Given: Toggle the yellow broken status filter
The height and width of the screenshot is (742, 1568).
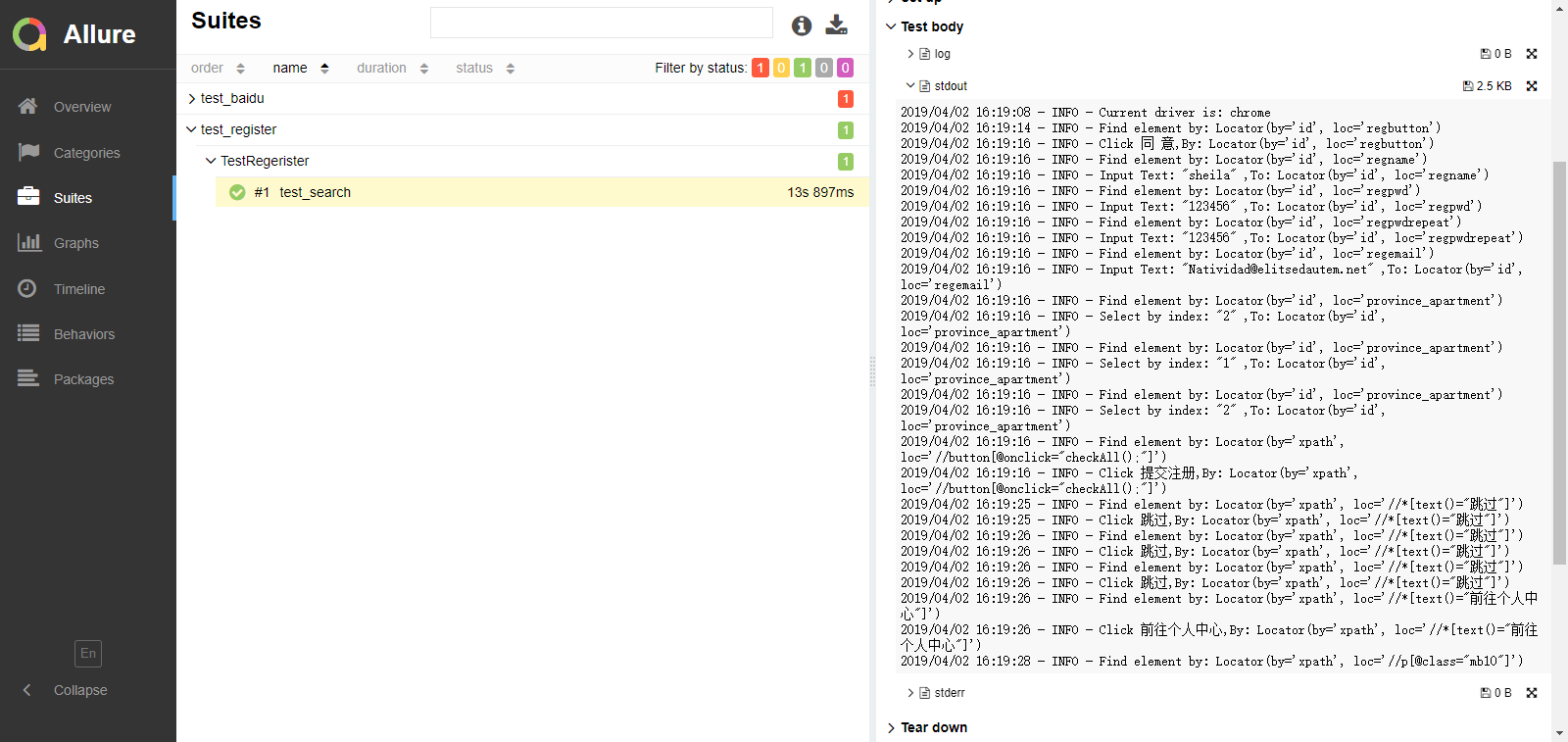Looking at the screenshot, I should click(781, 68).
